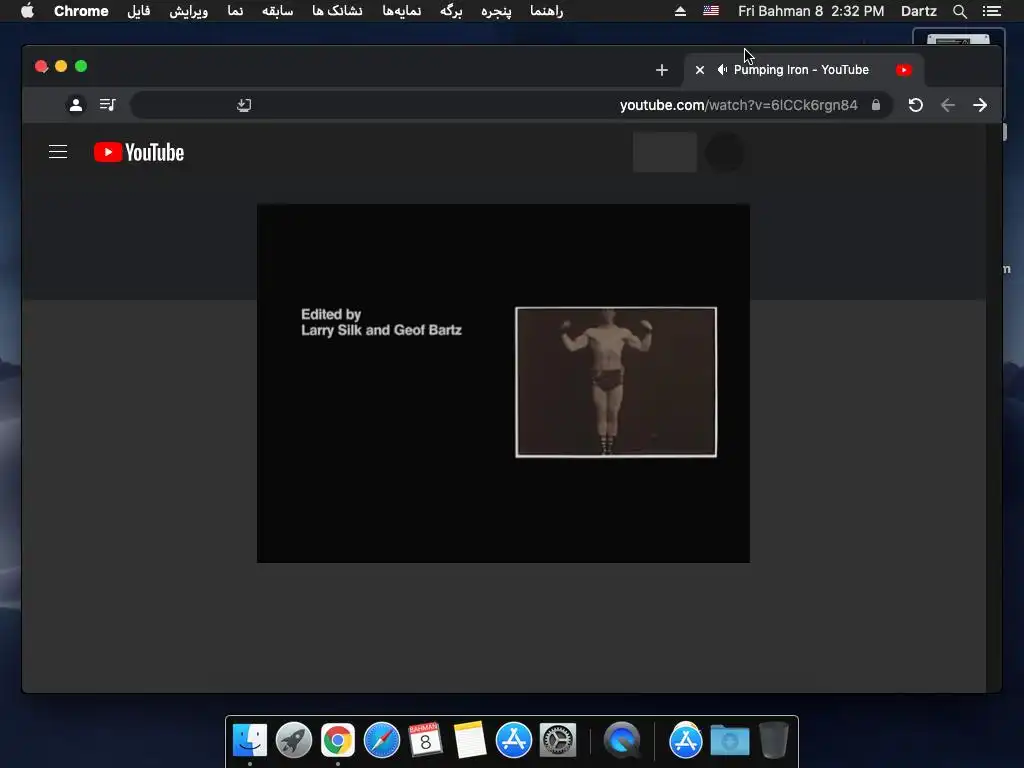Click the yellow minimize window button
1024x768 pixels.
tap(61, 66)
